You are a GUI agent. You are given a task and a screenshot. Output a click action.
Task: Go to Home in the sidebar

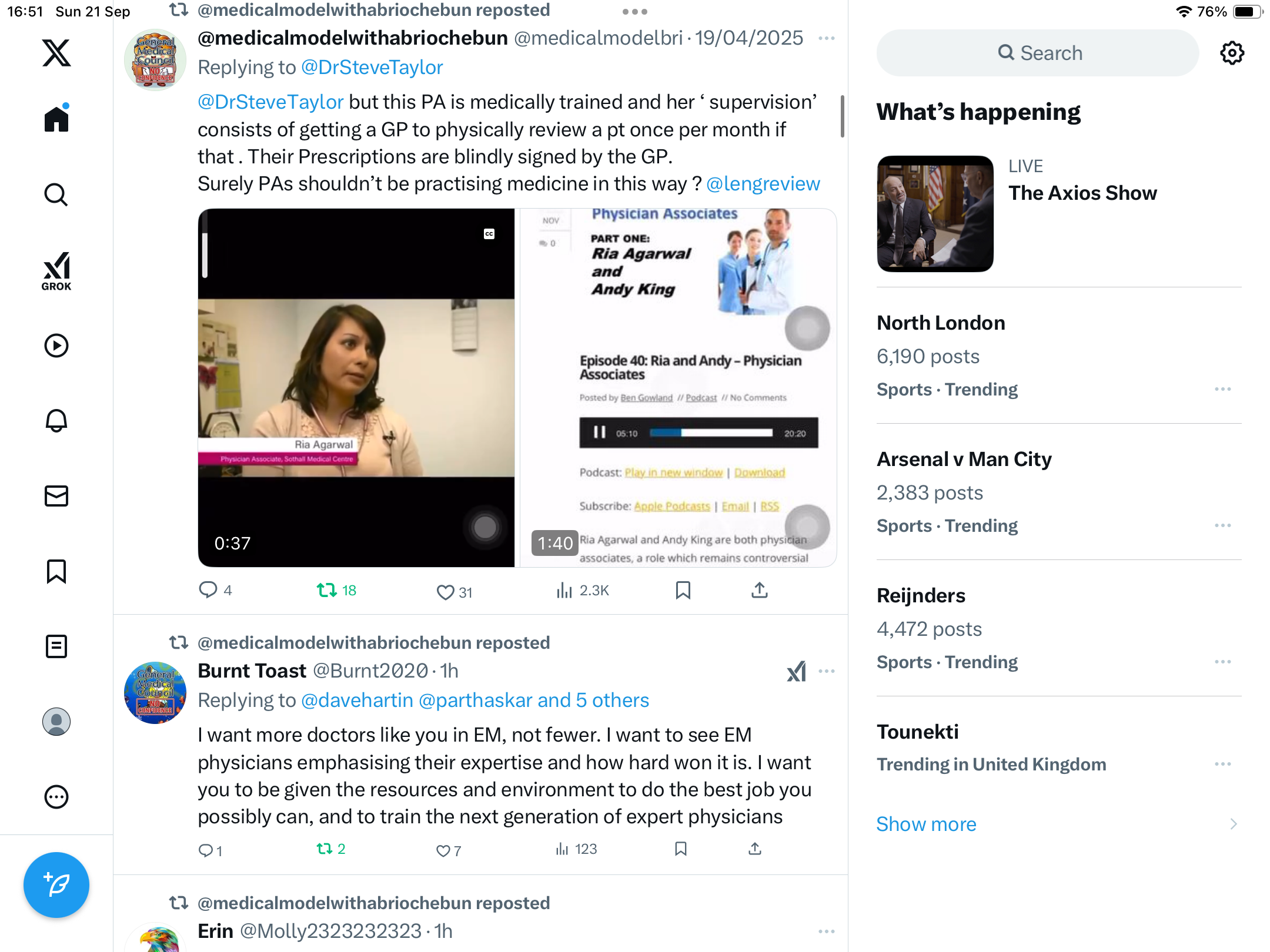pos(56,119)
